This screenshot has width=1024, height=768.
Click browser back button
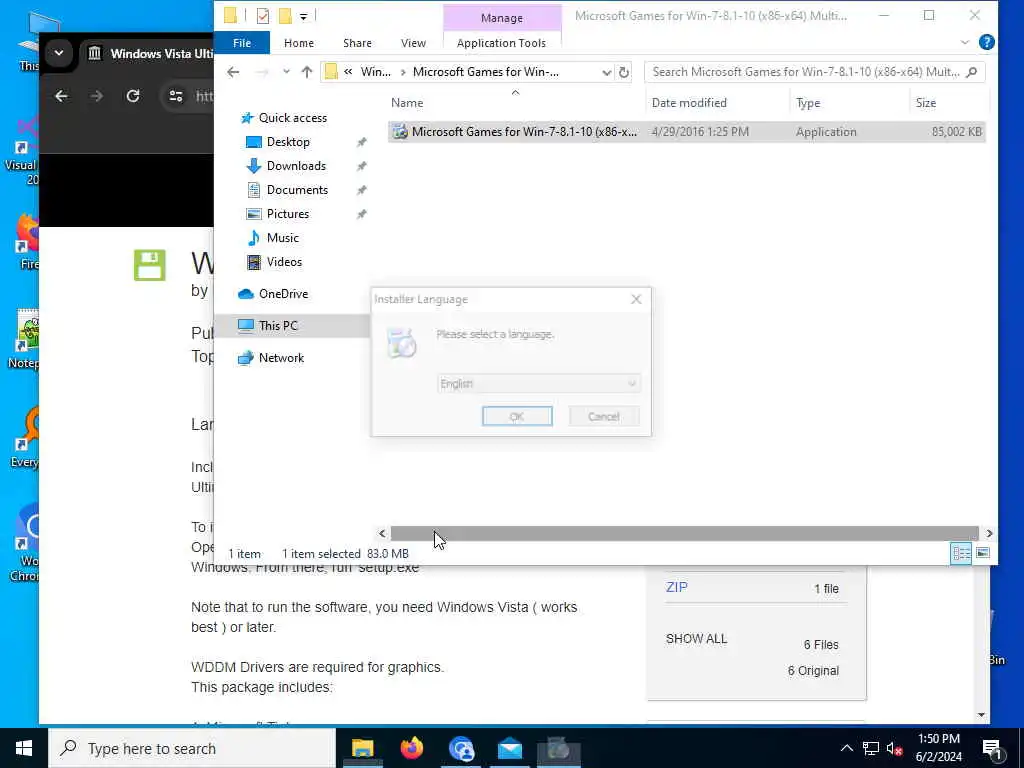click(x=61, y=97)
